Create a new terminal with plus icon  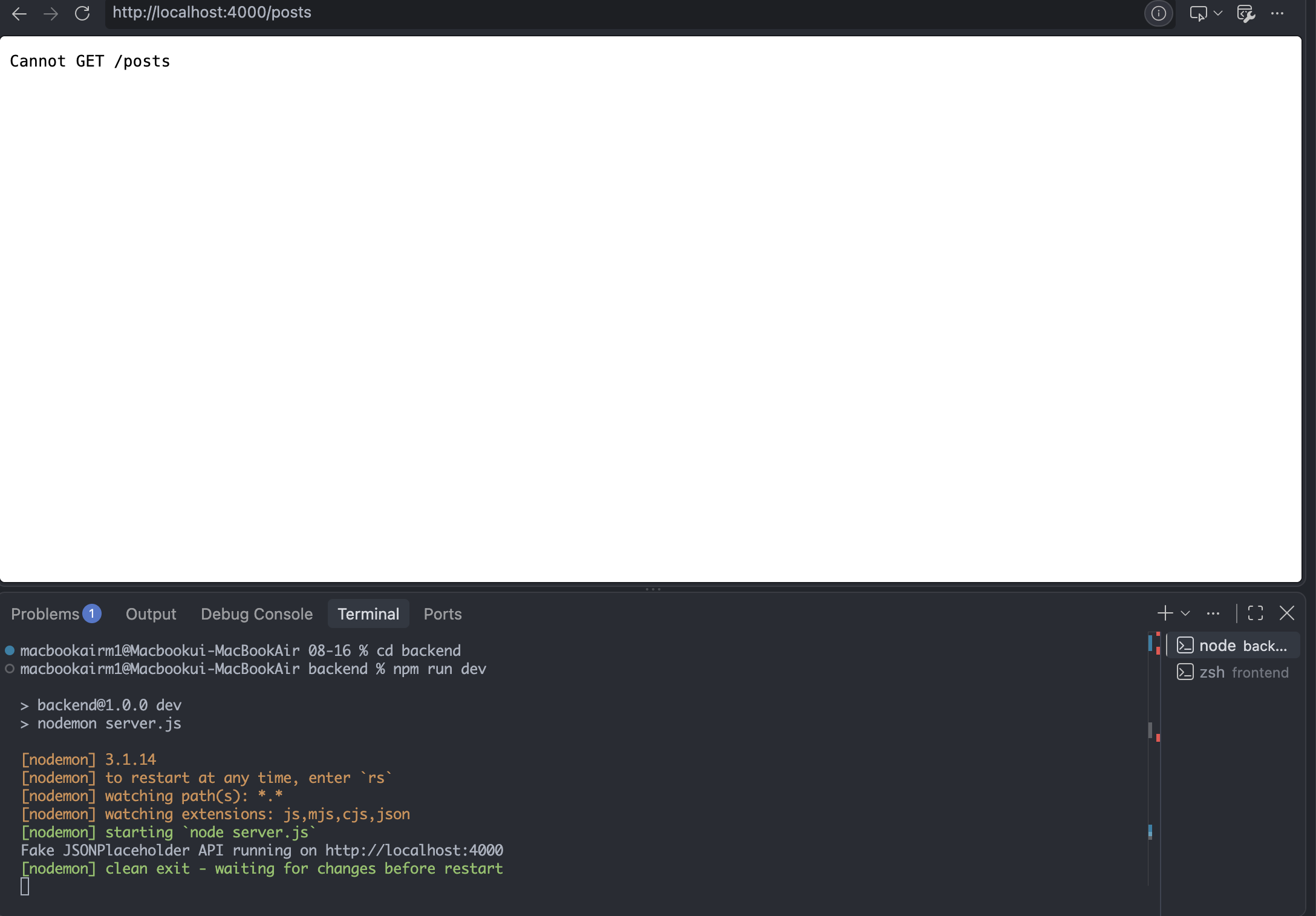(x=1164, y=613)
